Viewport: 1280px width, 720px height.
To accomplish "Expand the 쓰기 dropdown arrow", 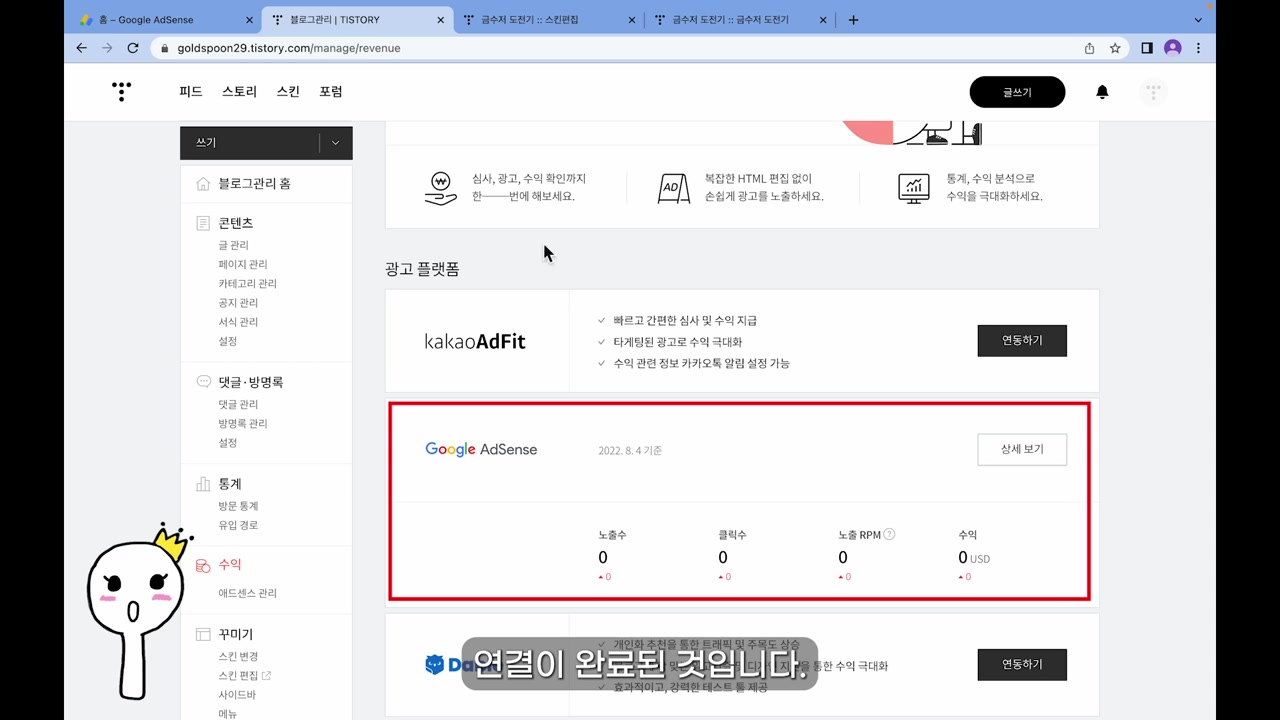I will click(x=335, y=143).
